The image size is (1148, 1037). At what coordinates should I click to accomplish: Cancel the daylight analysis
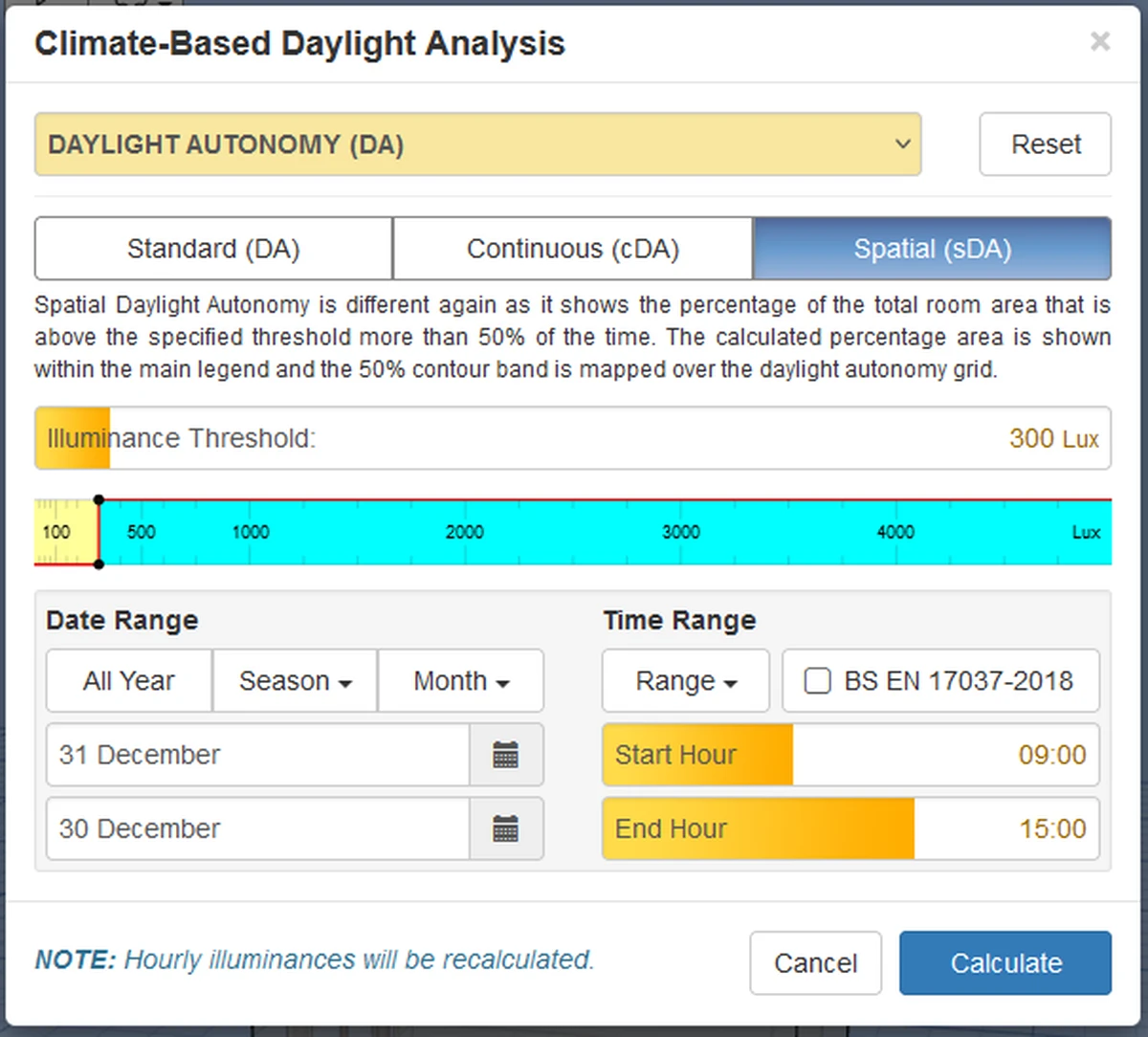click(815, 962)
